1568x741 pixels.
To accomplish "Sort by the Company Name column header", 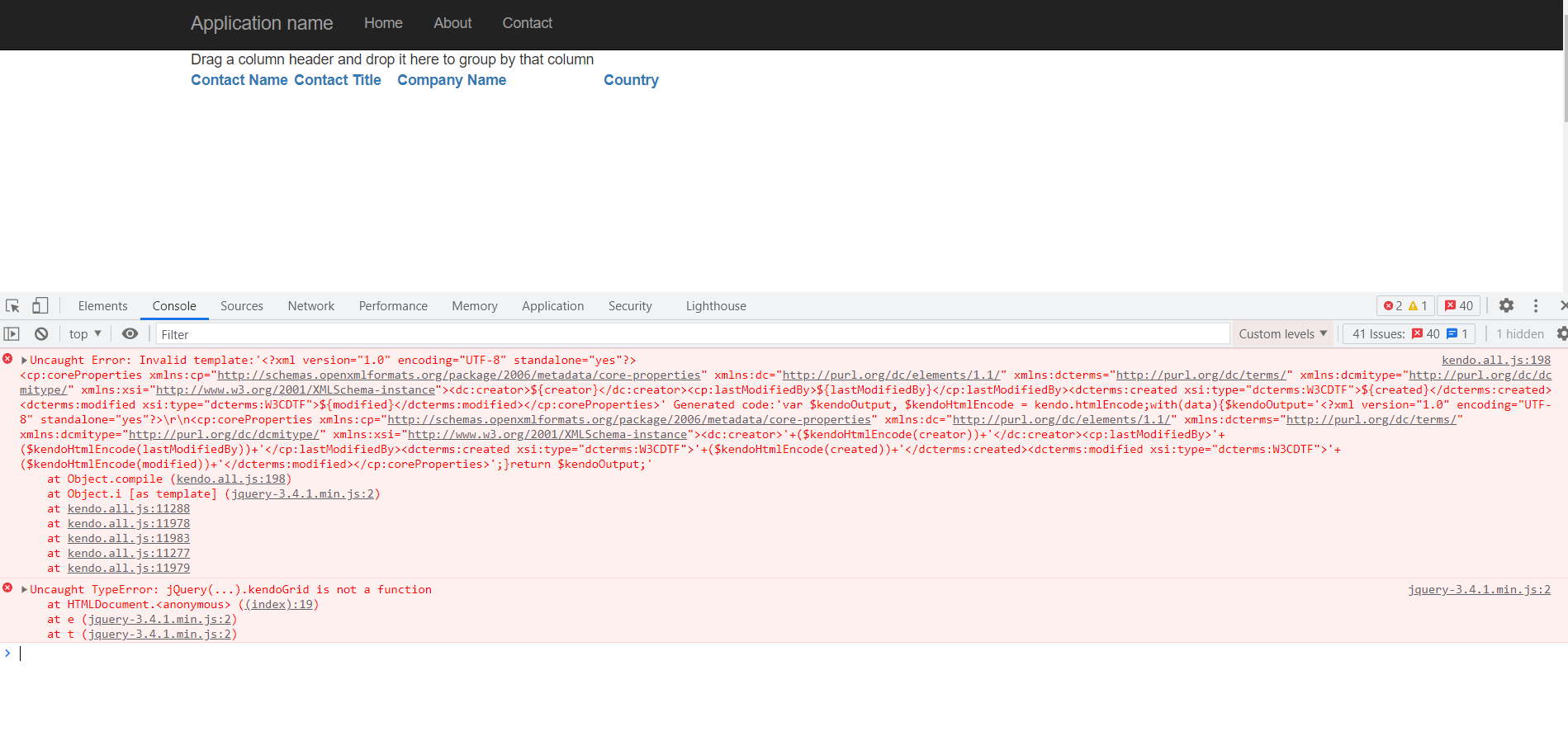I will tap(452, 80).
